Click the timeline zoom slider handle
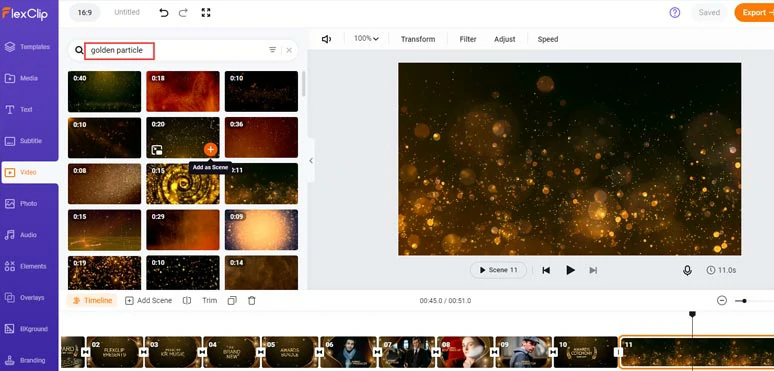The width and height of the screenshot is (774, 371). click(744, 300)
